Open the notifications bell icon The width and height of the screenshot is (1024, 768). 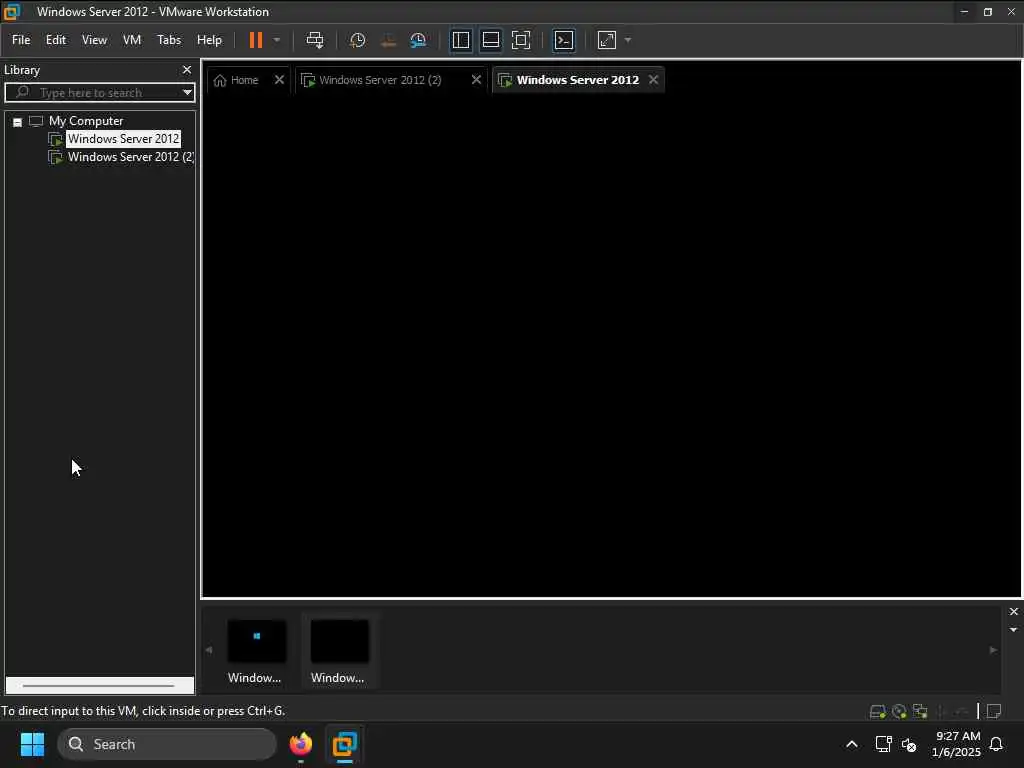996,744
